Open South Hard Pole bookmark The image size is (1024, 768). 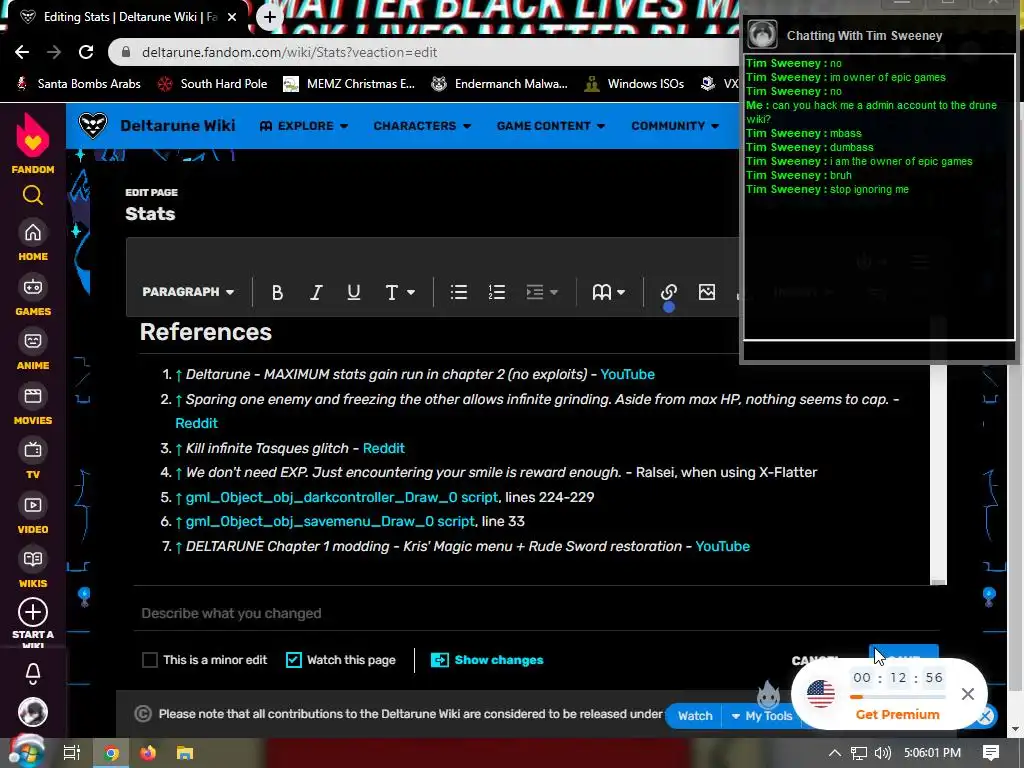point(213,84)
